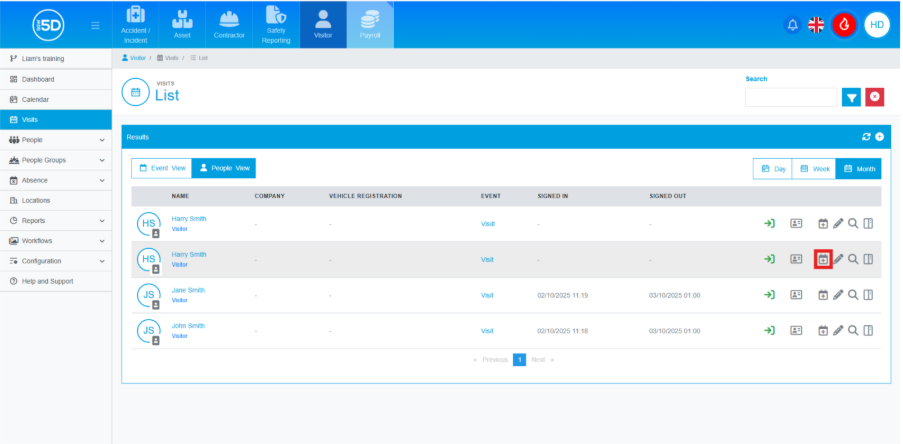Screen dimensions: 903x444
Task: Click the notifications bell icon
Action: 793,25
